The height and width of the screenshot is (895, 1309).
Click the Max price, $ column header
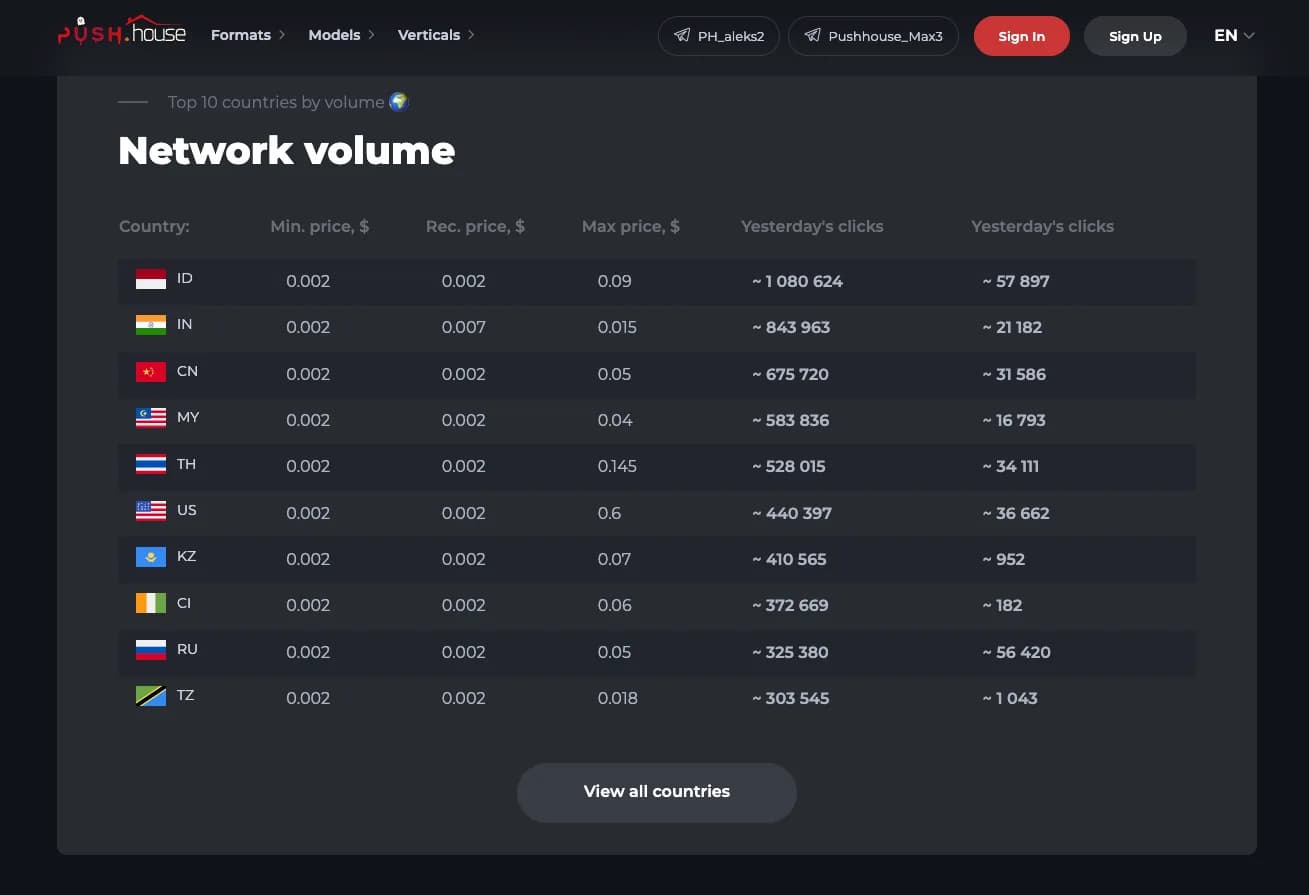click(x=631, y=227)
